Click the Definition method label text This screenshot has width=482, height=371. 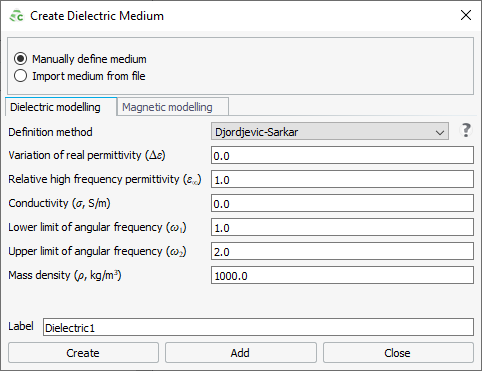coord(50,132)
